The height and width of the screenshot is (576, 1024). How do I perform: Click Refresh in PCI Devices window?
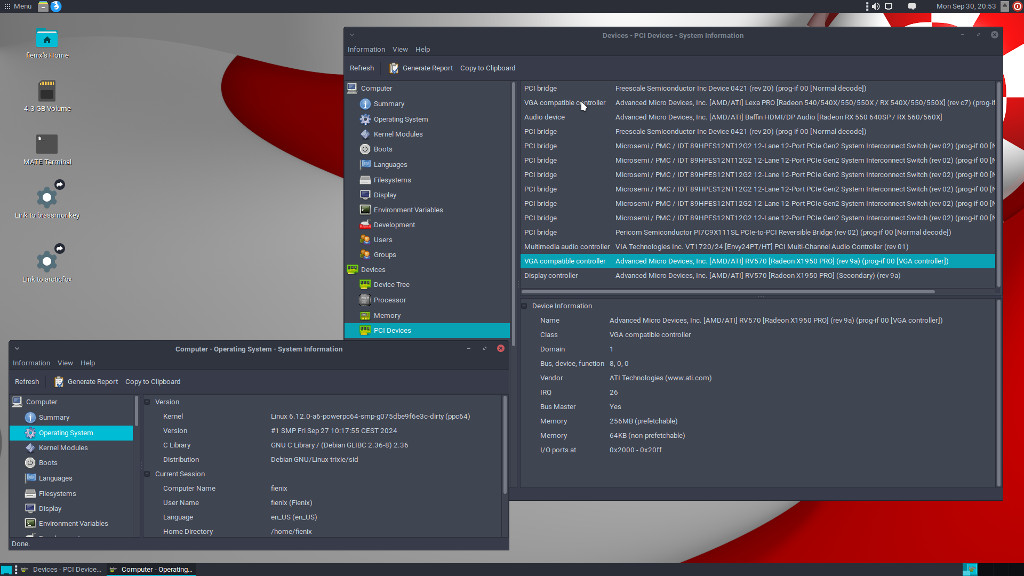tap(361, 68)
